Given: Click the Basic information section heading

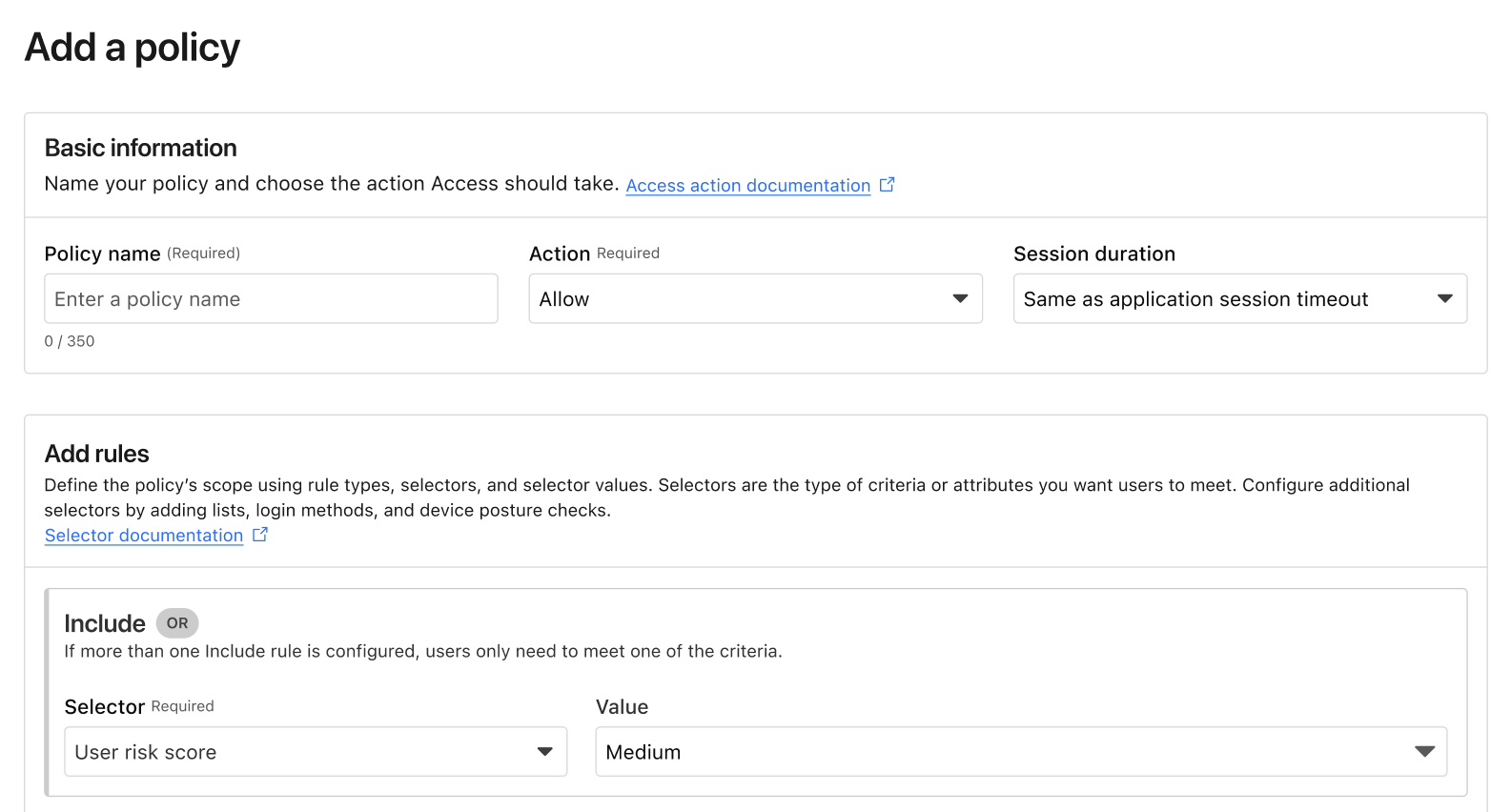Looking at the screenshot, I should (x=140, y=148).
